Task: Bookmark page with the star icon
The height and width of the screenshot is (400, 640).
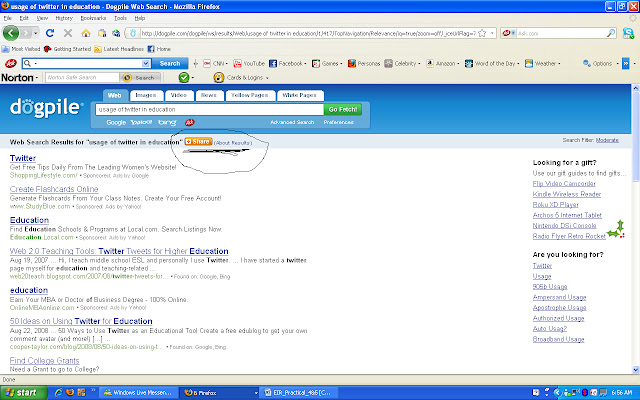Action: click(482, 33)
